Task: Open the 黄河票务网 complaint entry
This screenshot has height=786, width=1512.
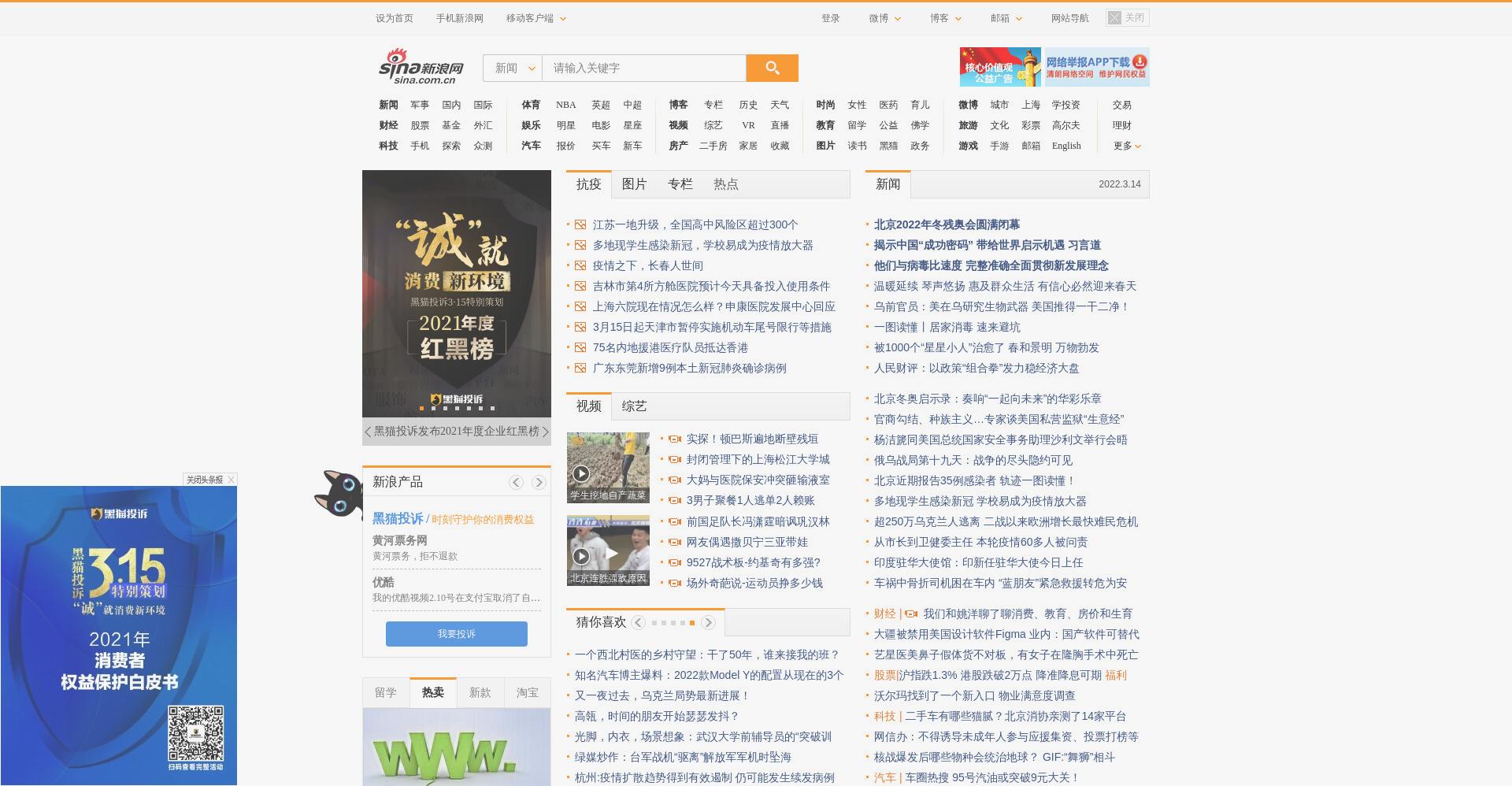Action: point(400,540)
